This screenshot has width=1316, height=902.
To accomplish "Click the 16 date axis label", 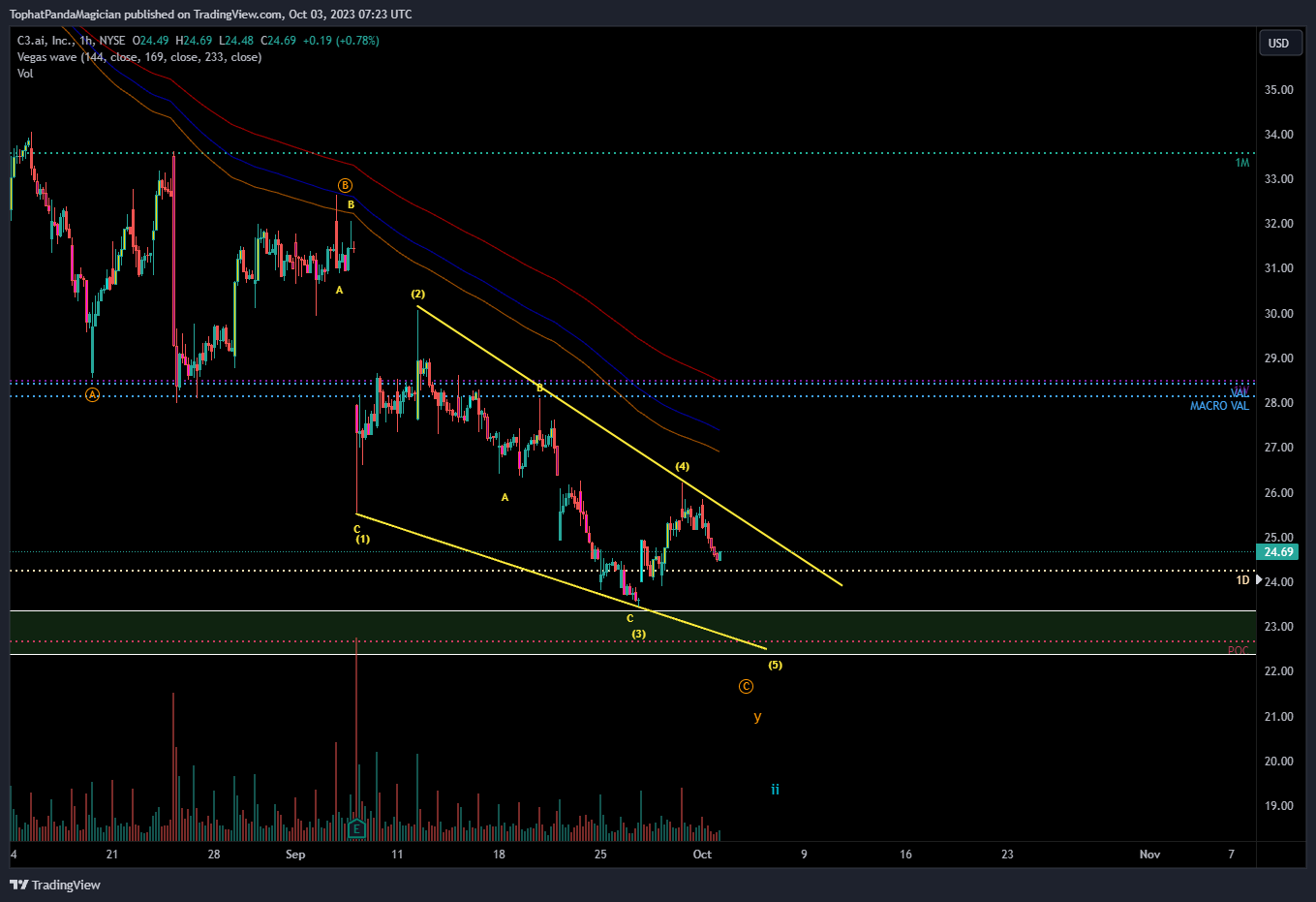I will tap(905, 855).
